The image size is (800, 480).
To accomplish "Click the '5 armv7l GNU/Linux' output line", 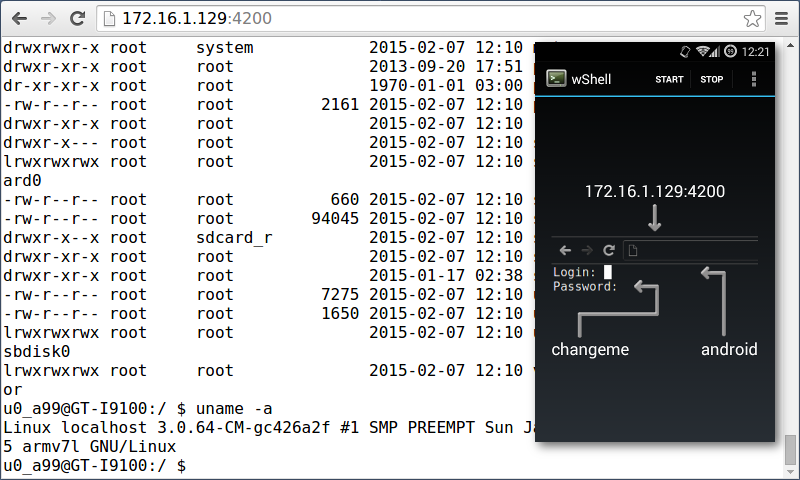I will coord(90,446).
